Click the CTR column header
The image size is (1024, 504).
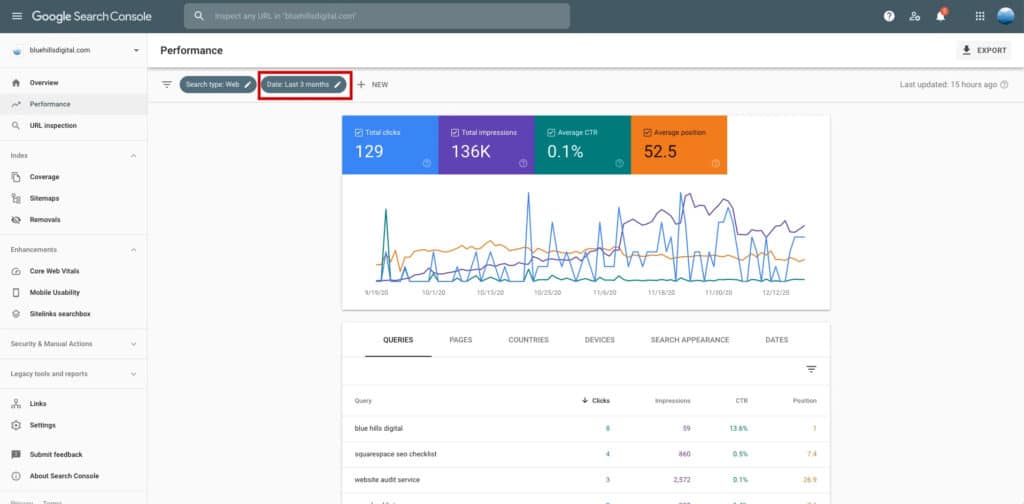741,401
